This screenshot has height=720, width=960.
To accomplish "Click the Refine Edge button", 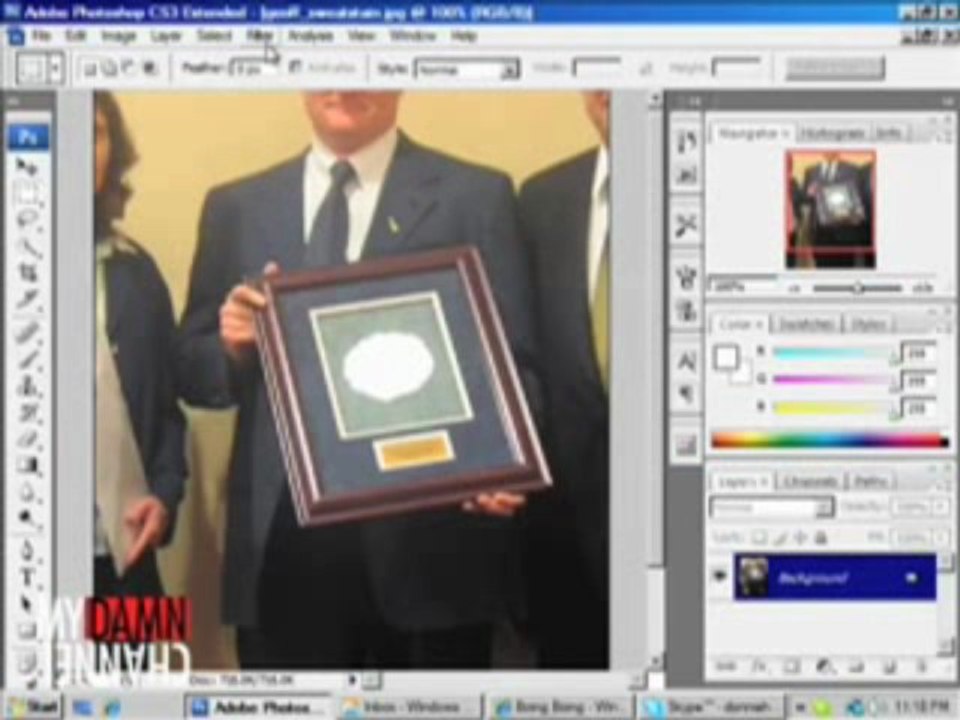I will click(x=835, y=69).
